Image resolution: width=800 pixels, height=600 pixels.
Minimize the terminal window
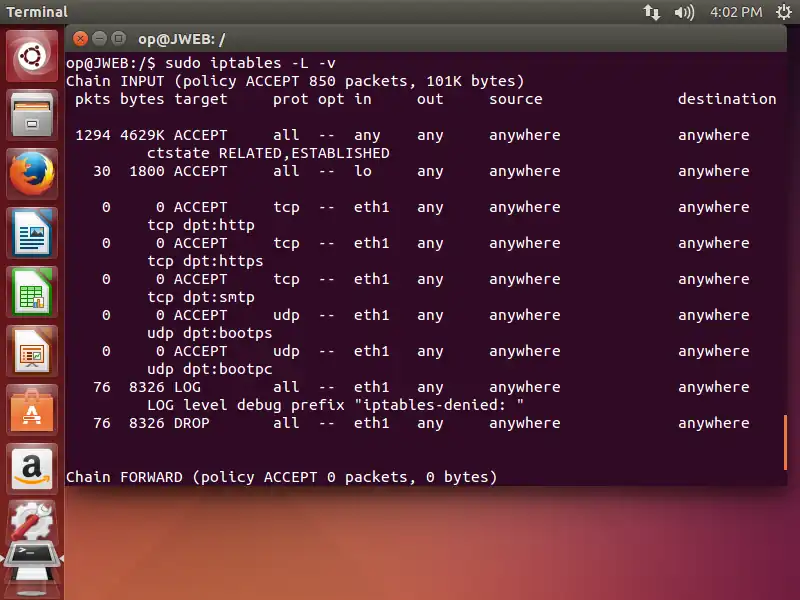[98, 39]
